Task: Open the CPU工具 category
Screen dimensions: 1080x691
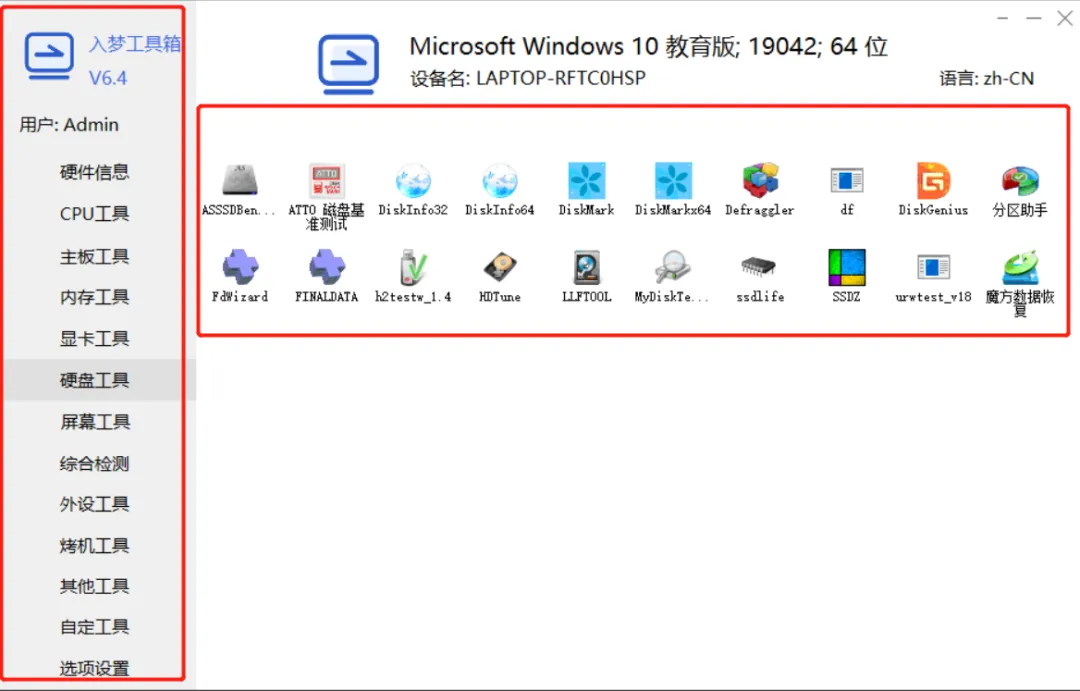Action: [94, 214]
